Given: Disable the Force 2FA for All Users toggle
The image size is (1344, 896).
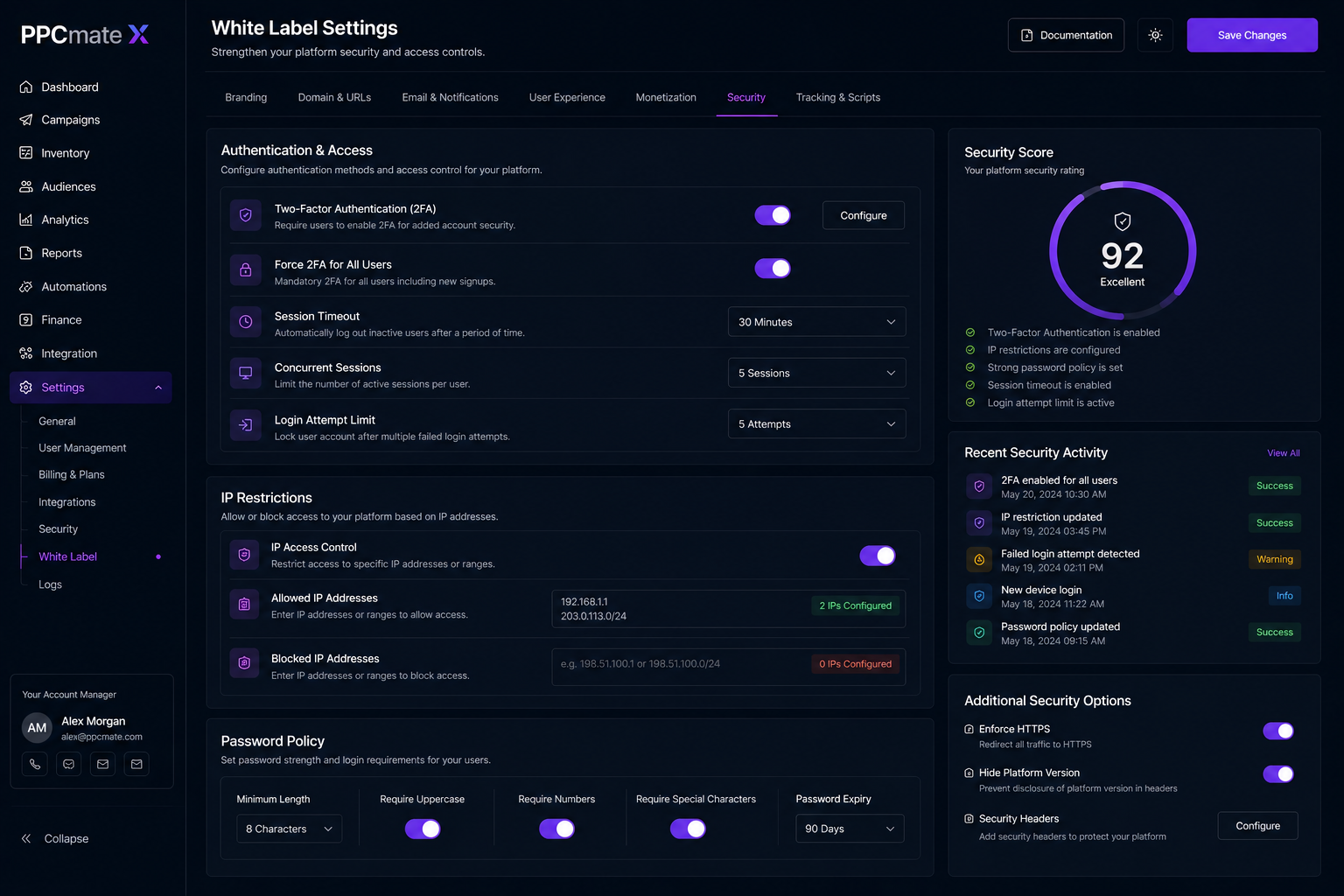Looking at the screenshot, I should point(773,269).
